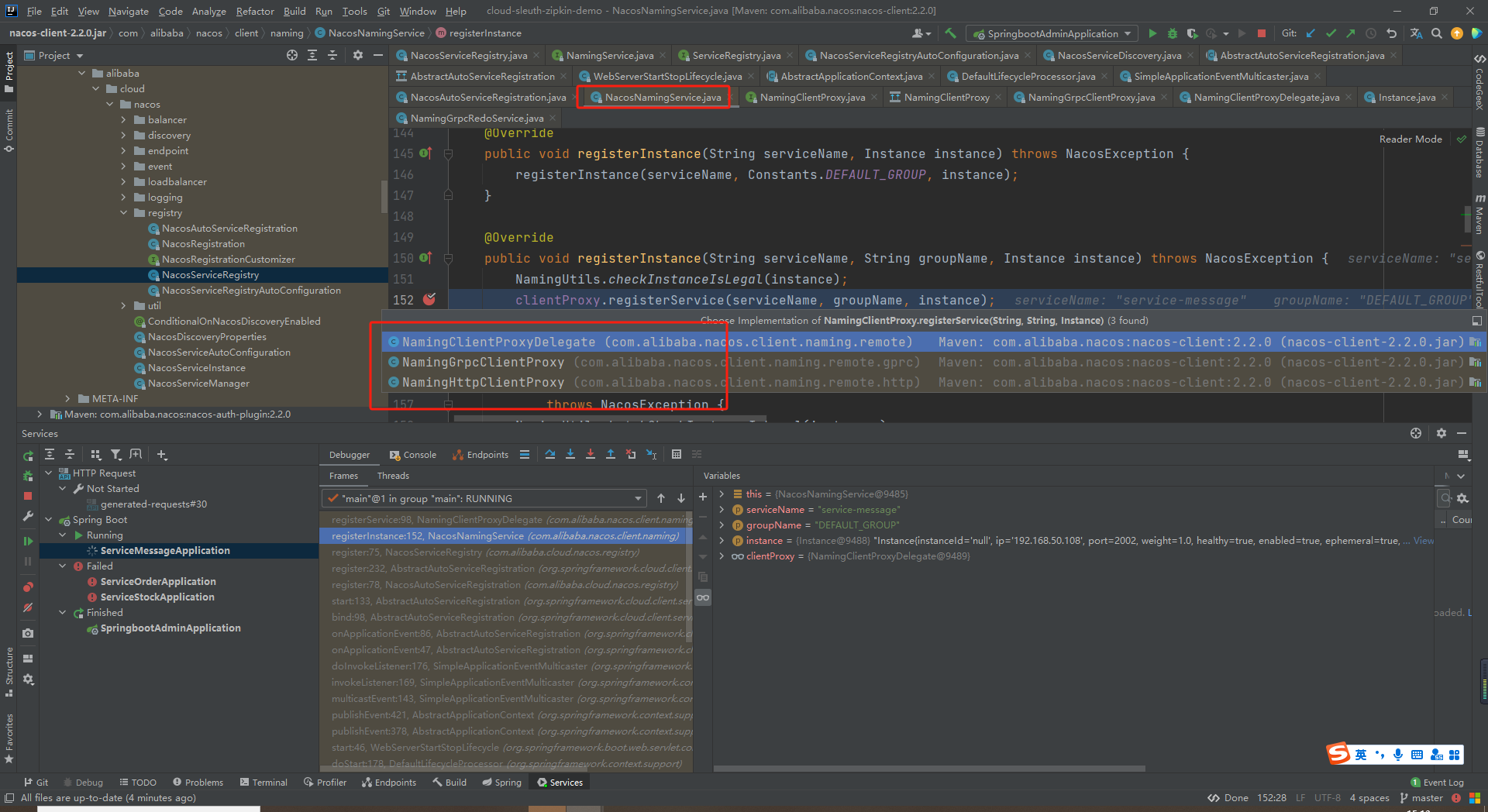Expand the balancer folder
Viewport: 1488px width, 812px height.
[x=123, y=120]
